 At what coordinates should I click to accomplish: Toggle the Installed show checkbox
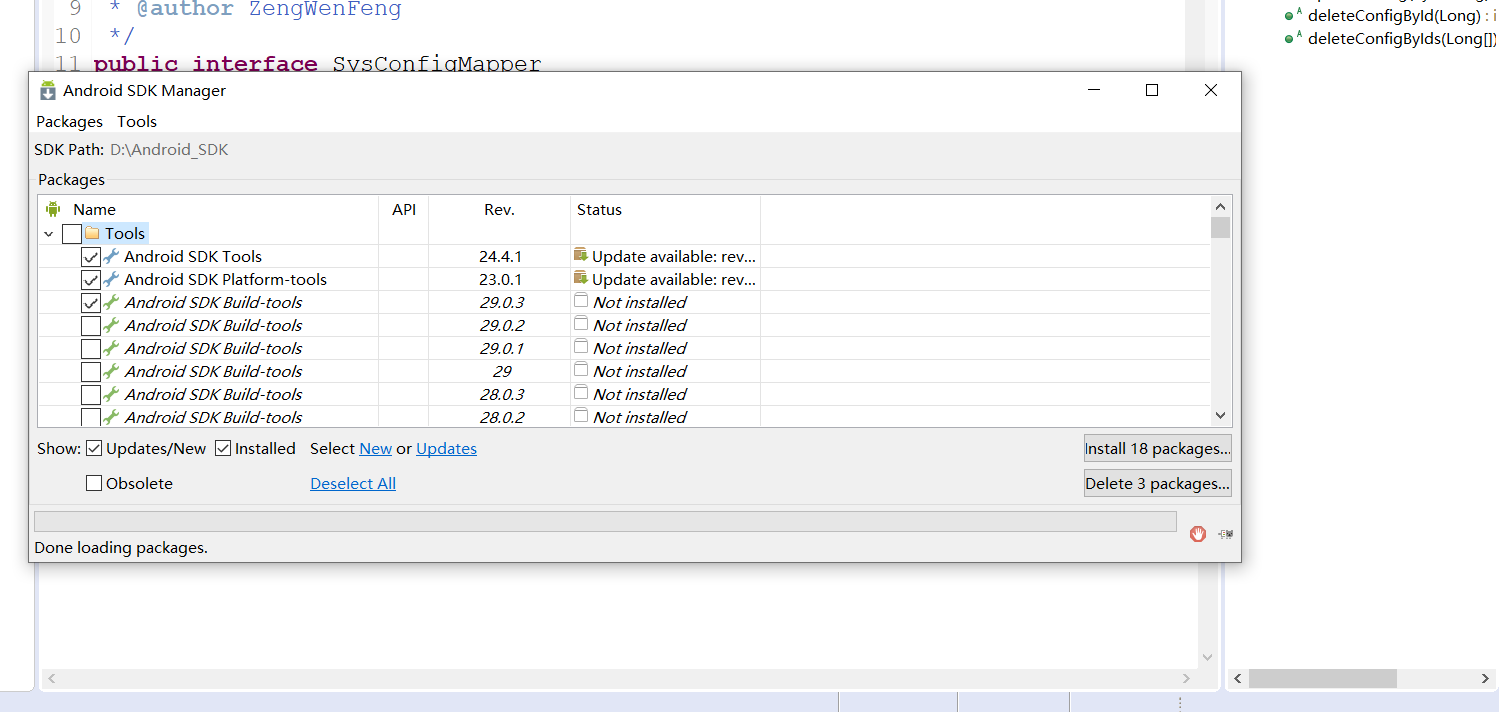click(x=223, y=448)
